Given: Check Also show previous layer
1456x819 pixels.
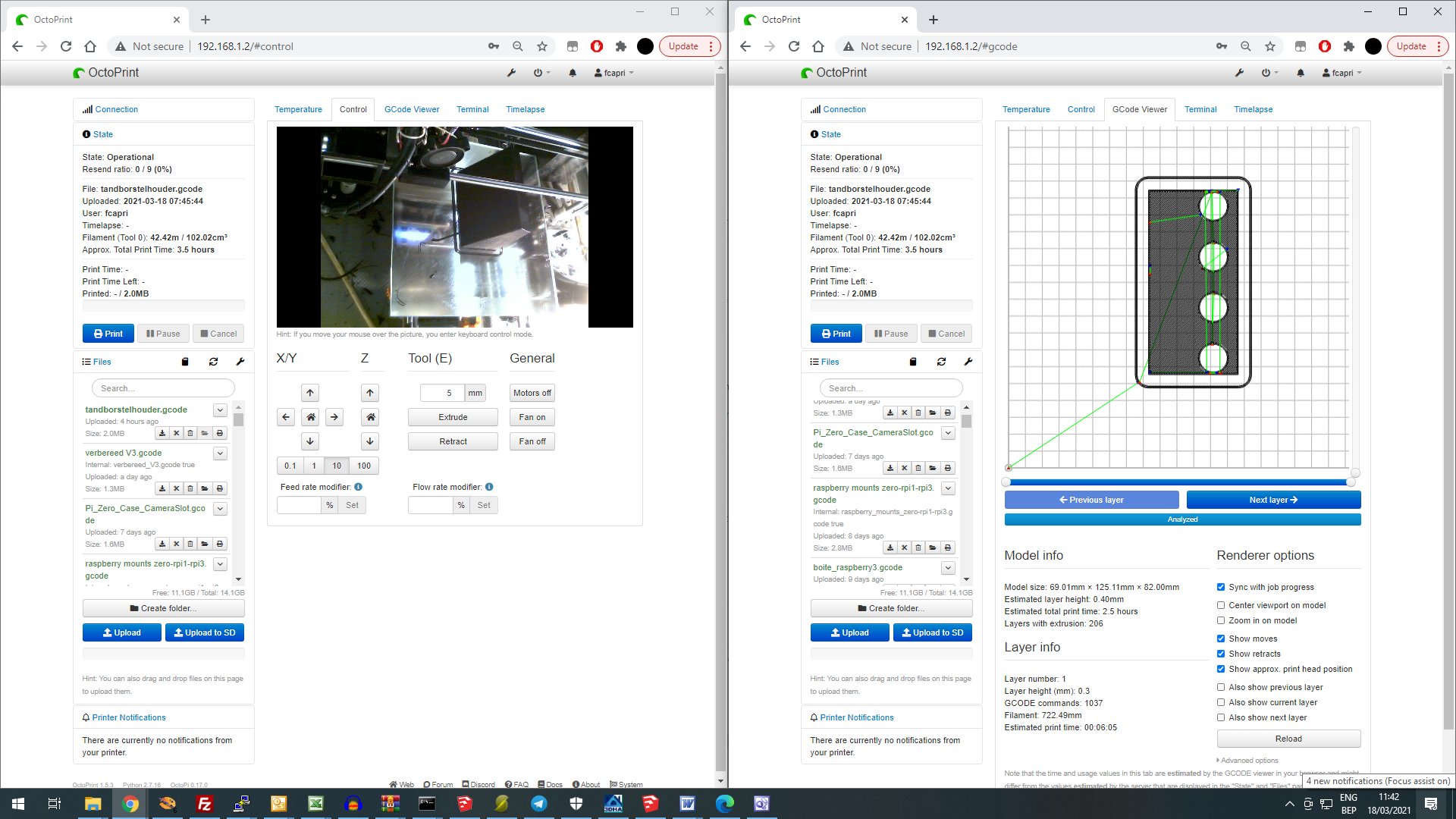Looking at the screenshot, I should pyautogui.click(x=1221, y=687).
